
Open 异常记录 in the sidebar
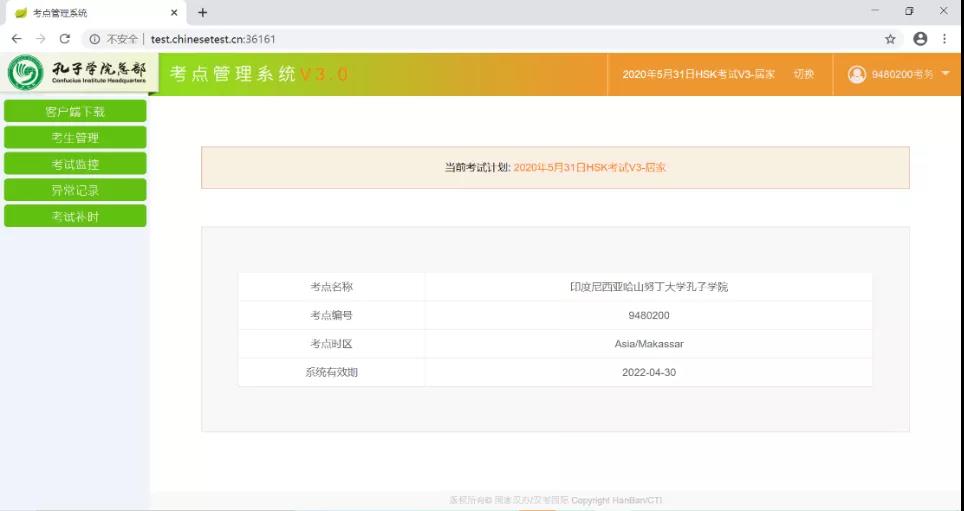coord(75,190)
